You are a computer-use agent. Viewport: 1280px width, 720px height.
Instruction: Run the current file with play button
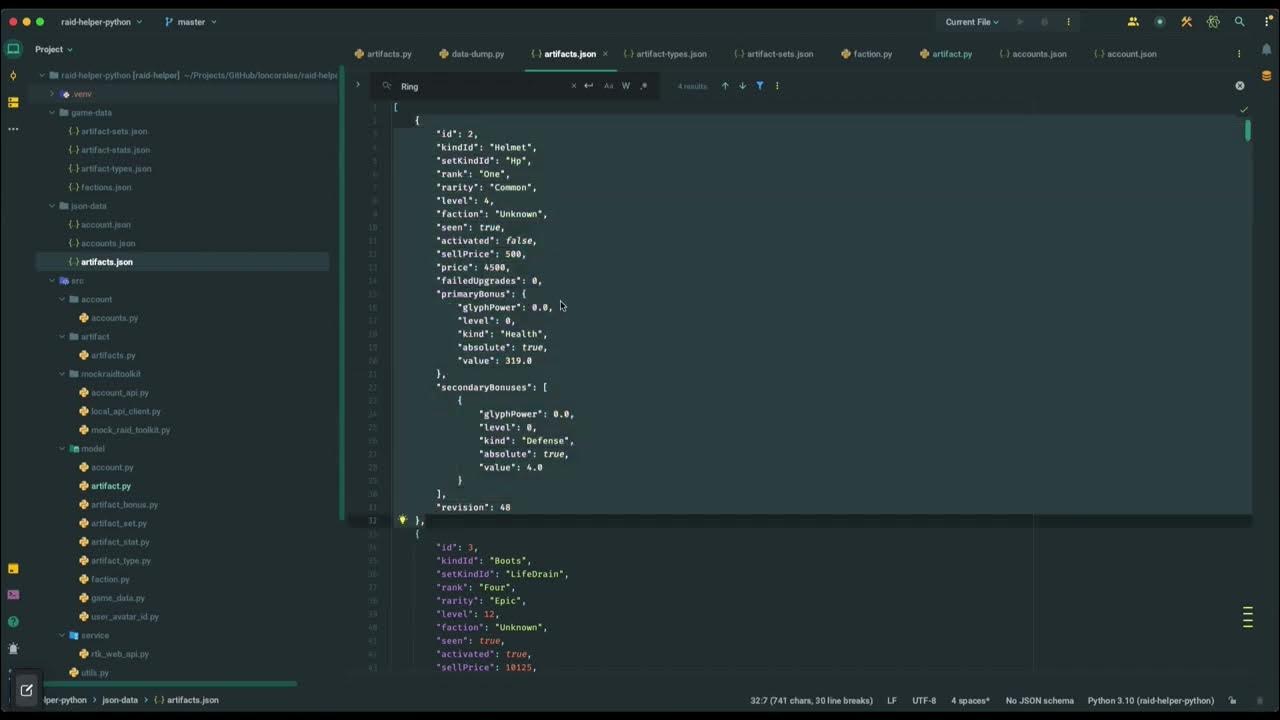click(x=1020, y=21)
